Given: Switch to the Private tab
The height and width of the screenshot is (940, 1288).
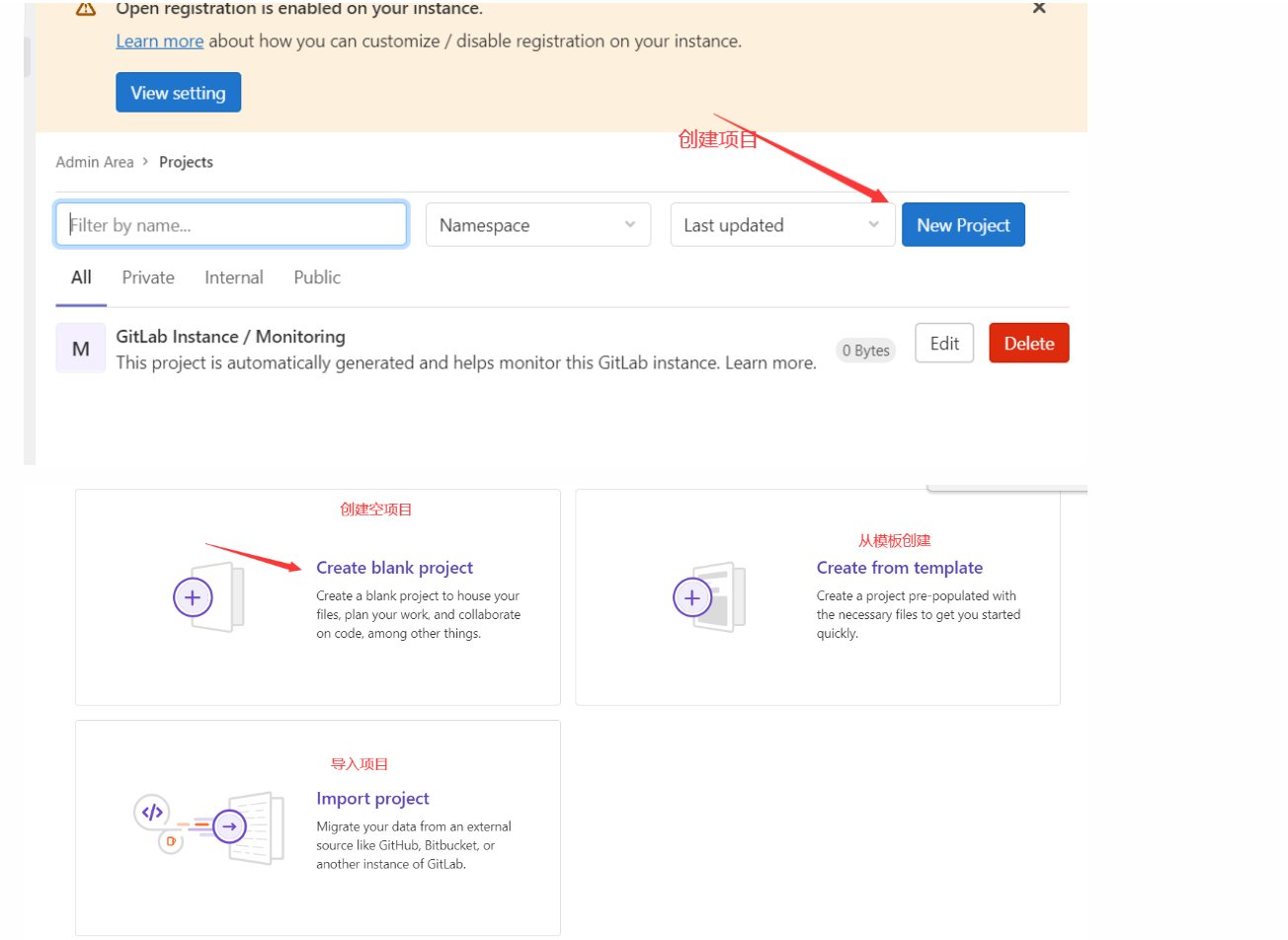Looking at the screenshot, I should [x=148, y=277].
